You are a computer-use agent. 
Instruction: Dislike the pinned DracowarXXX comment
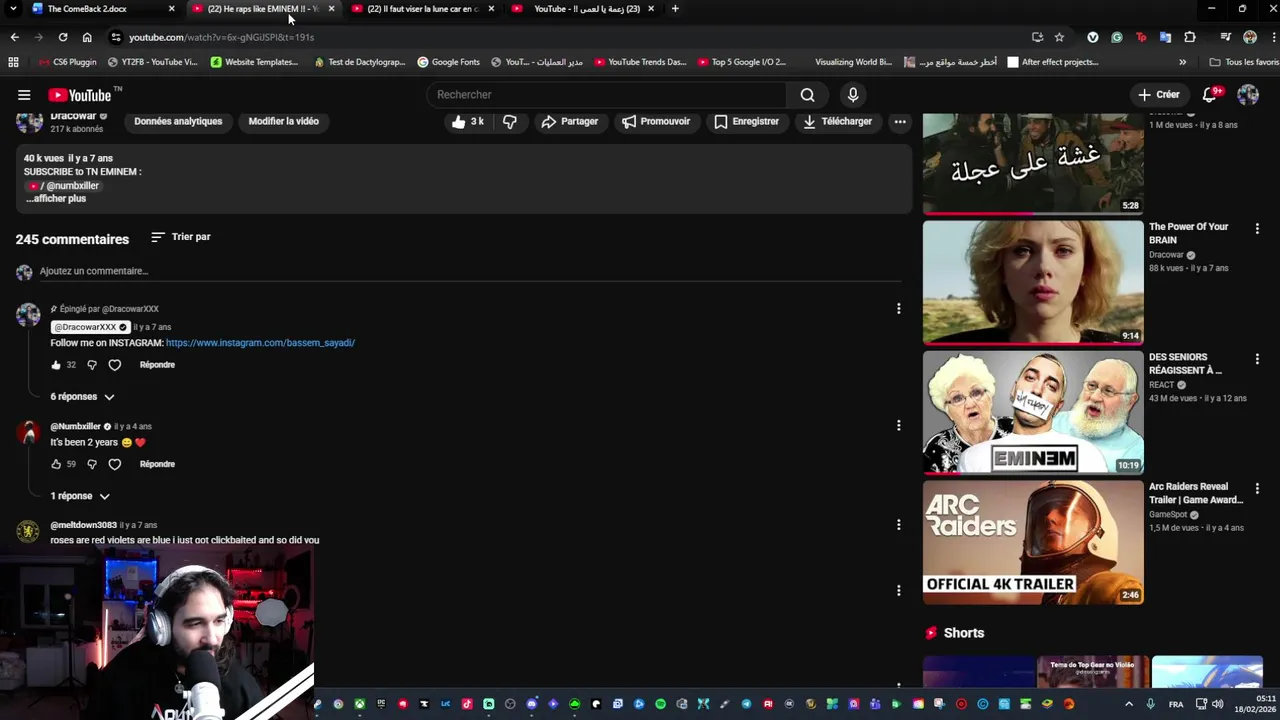click(x=92, y=365)
